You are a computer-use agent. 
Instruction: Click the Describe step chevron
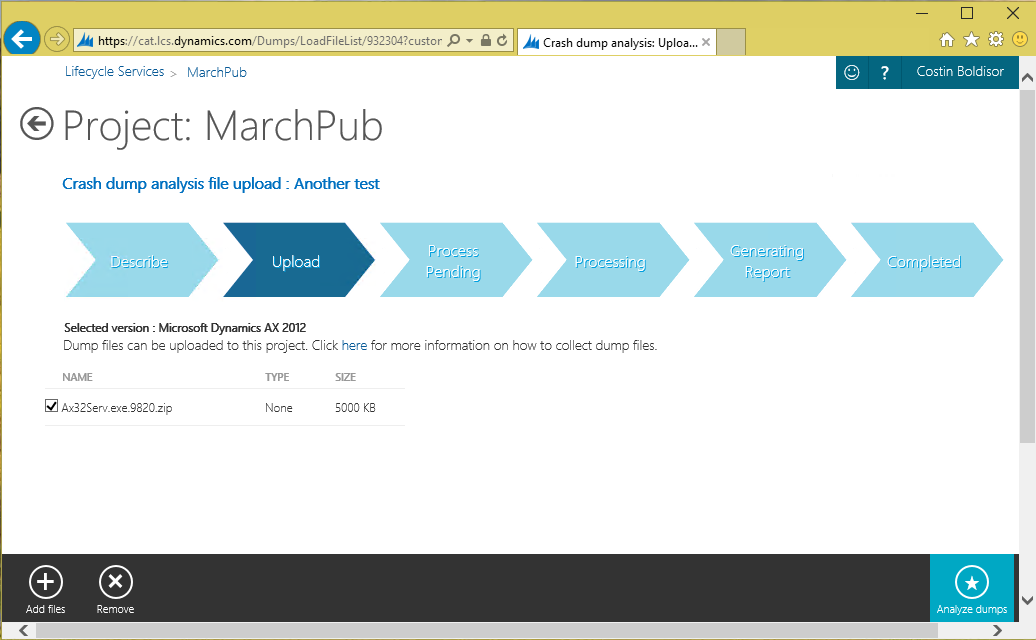point(139,261)
